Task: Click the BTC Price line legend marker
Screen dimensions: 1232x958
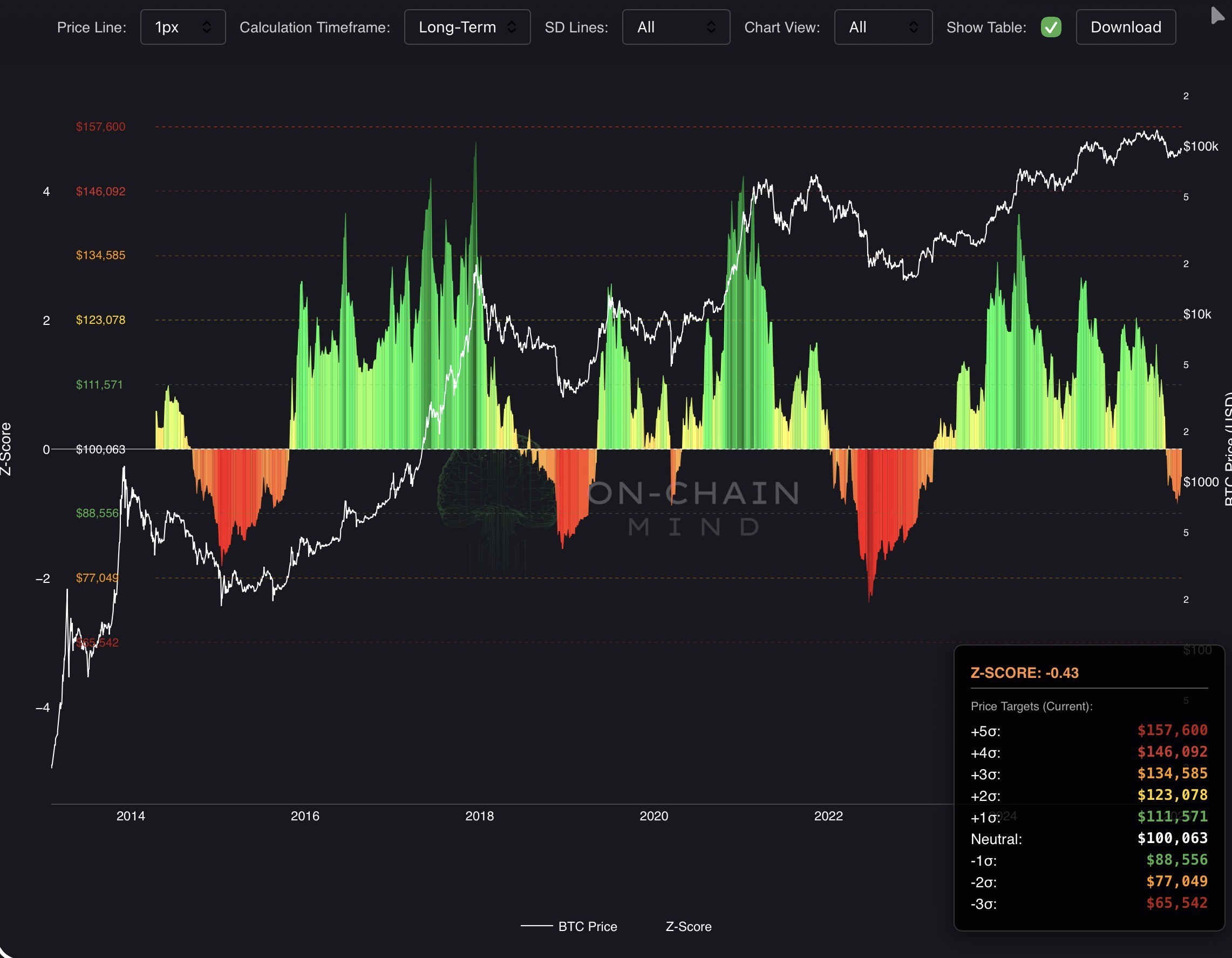Action: click(536, 926)
